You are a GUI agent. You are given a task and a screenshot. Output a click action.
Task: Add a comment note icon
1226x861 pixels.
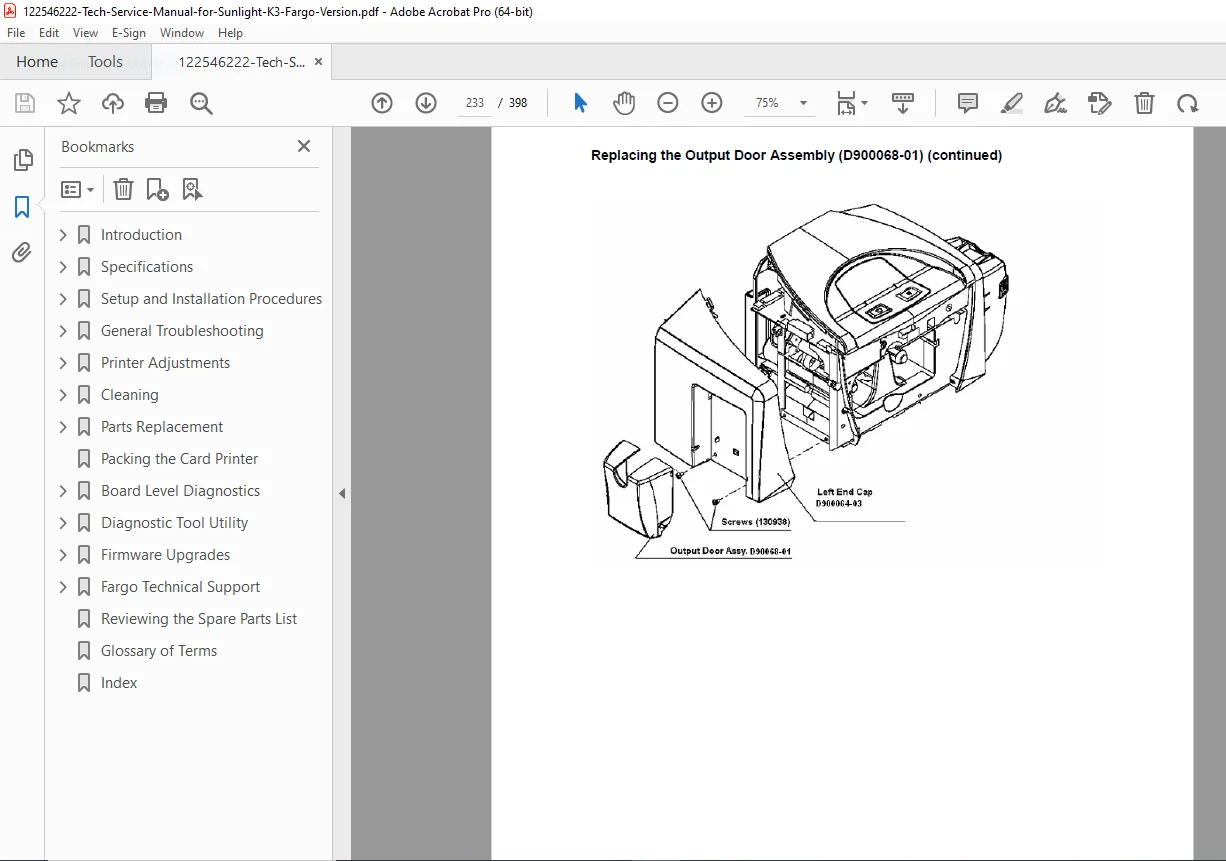point(968,103)
